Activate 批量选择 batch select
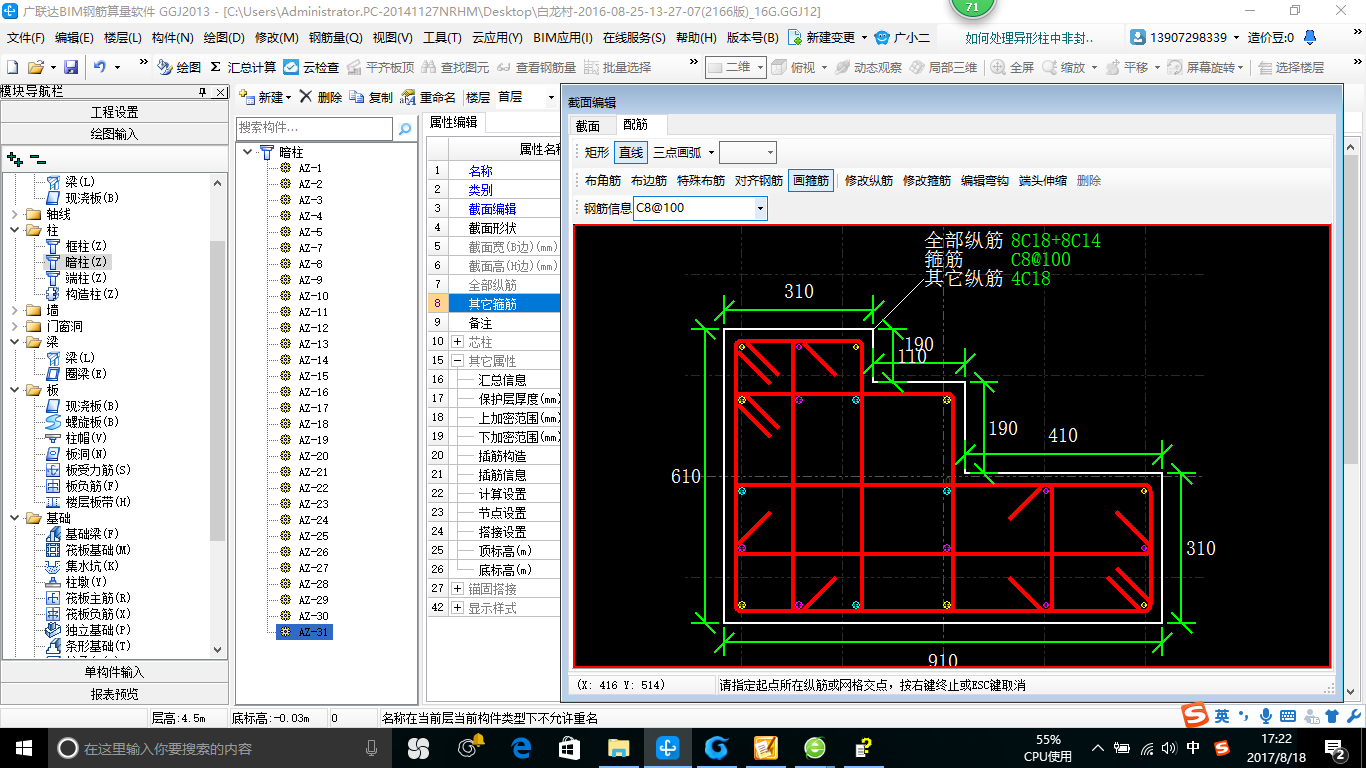This screenshot has height=768, width=1366. click(x=617, y=67)
